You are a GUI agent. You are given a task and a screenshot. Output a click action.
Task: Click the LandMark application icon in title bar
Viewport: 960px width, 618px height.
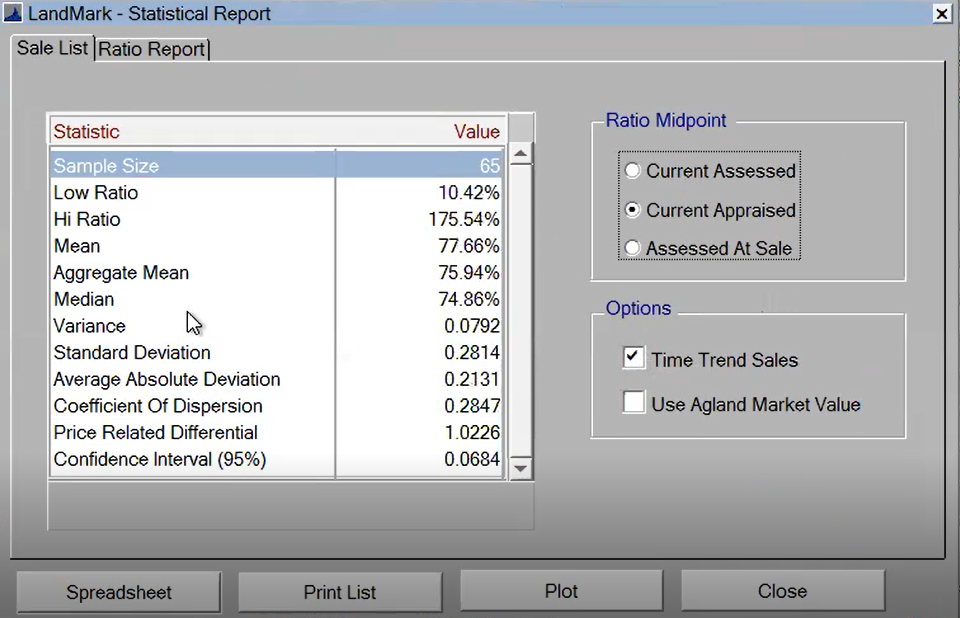tap(14, 13)
